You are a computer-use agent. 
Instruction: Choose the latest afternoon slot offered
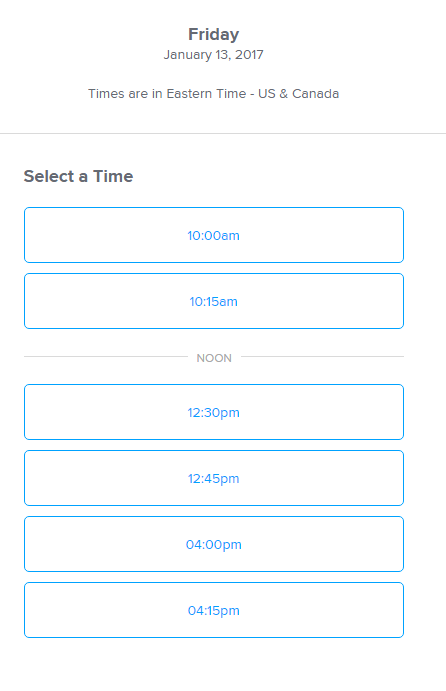214,610
